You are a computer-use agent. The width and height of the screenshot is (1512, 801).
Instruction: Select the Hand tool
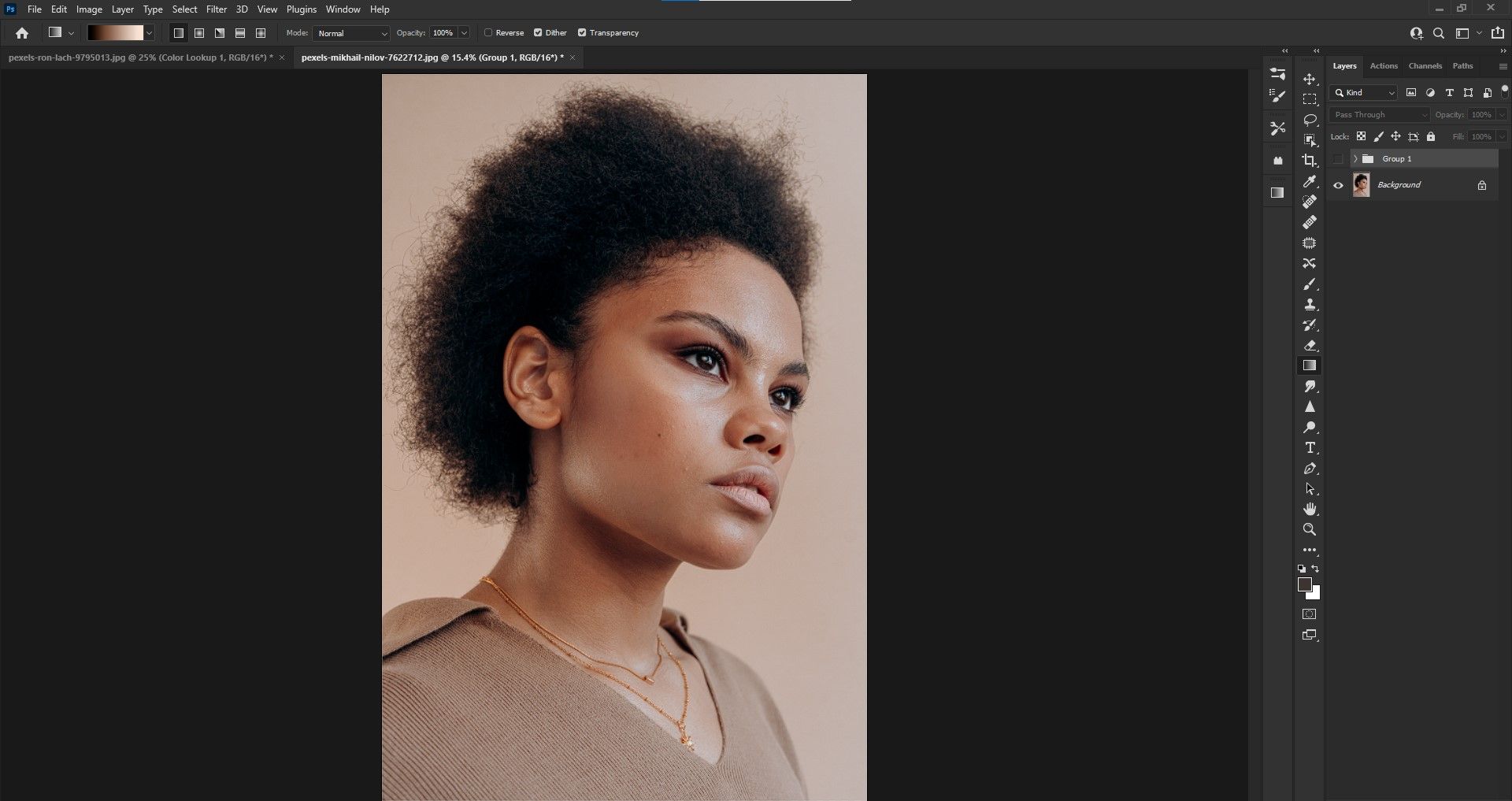pyautogui.click(x=1310, y=509)
